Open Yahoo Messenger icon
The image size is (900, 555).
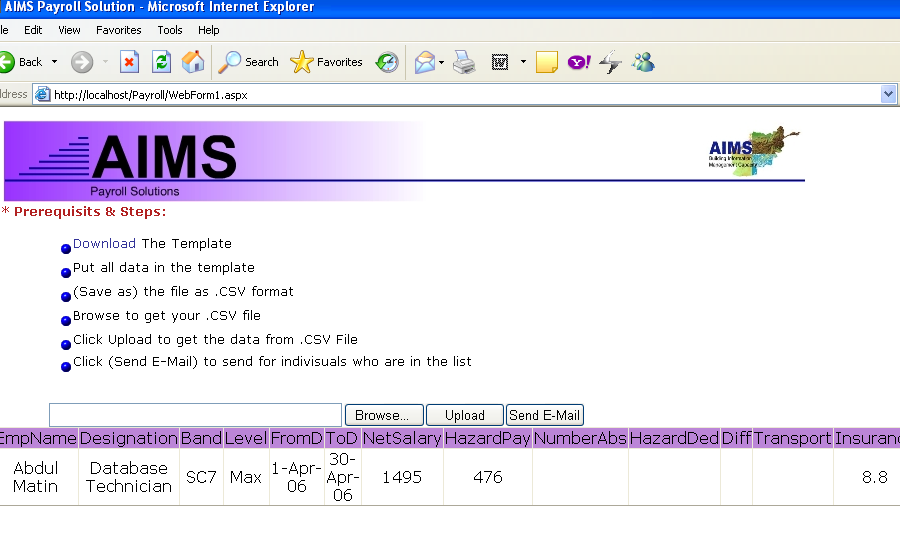579,62
